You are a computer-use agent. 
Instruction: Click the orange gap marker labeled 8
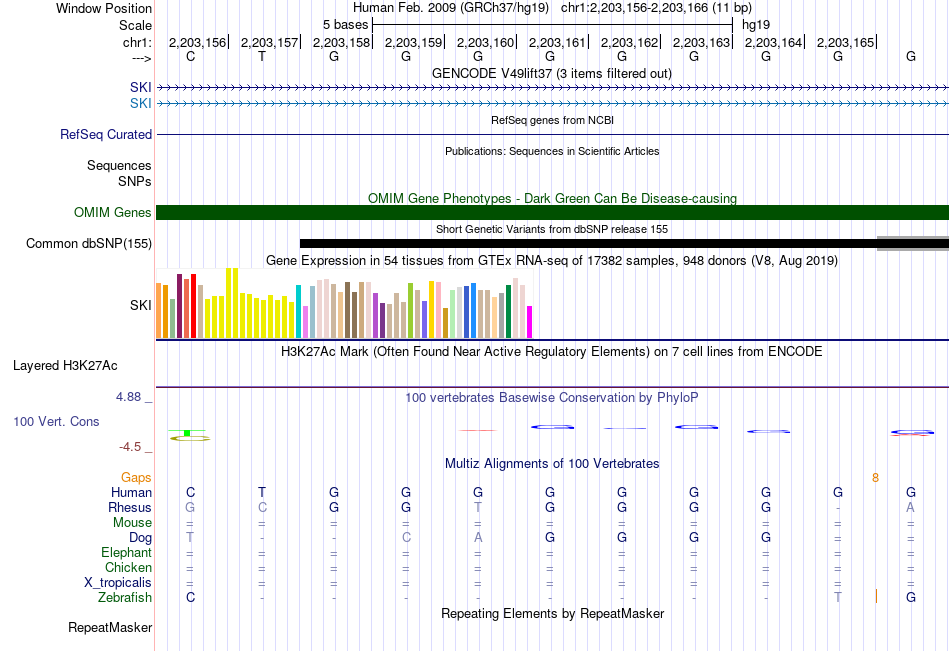[875, 478]
